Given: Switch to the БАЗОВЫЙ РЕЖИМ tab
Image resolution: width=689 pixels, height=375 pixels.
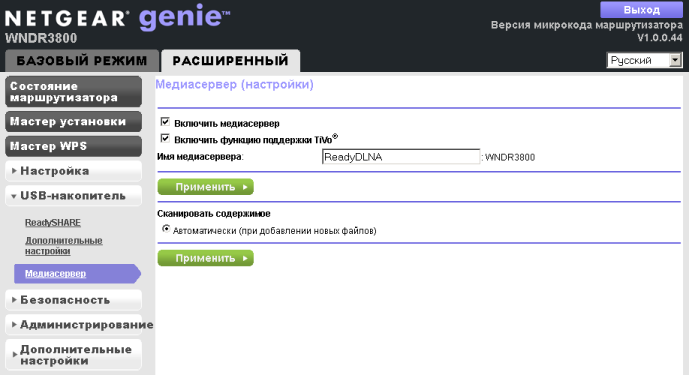Looking at the screenshot, I should tap(82, 61).
